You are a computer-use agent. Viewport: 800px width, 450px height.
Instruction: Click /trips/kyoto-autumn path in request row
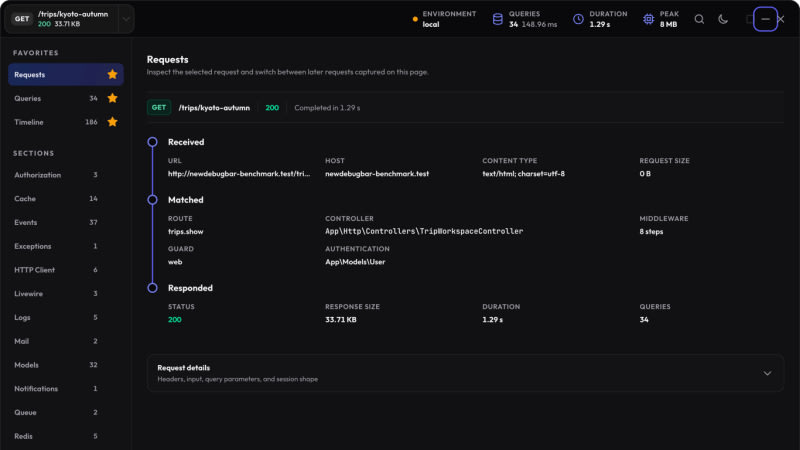(214, 108)
